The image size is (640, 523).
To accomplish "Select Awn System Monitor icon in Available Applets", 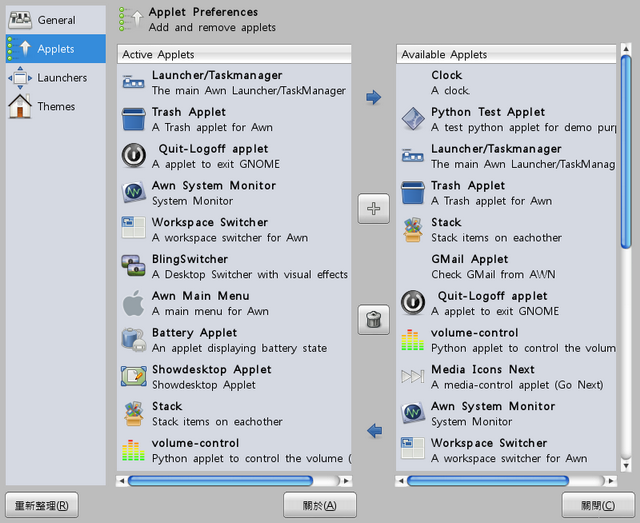I will click(413, 413).
